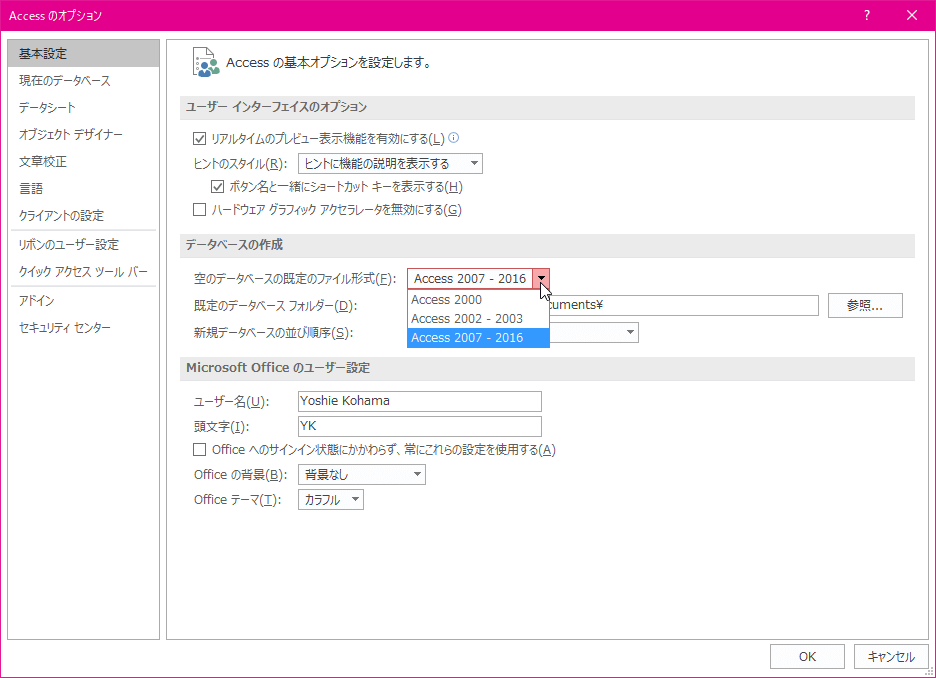
Task: Choose Access 2000 from the list
Action: 478,300
